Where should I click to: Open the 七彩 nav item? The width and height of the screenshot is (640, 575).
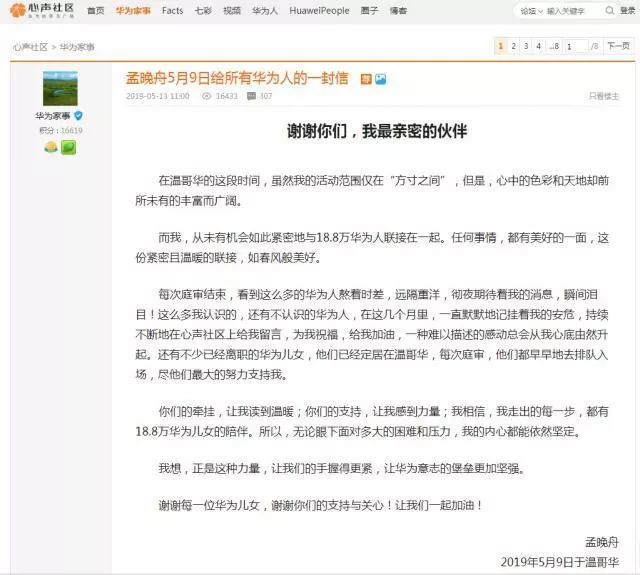click(x=203, y=11)
